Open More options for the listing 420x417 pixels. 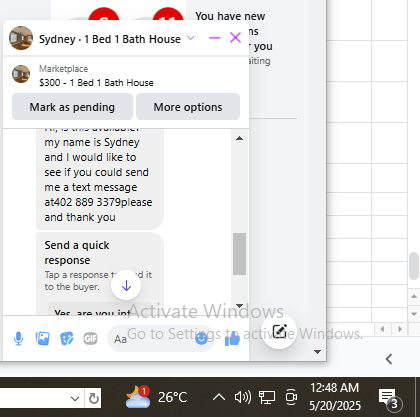(188, 107)
